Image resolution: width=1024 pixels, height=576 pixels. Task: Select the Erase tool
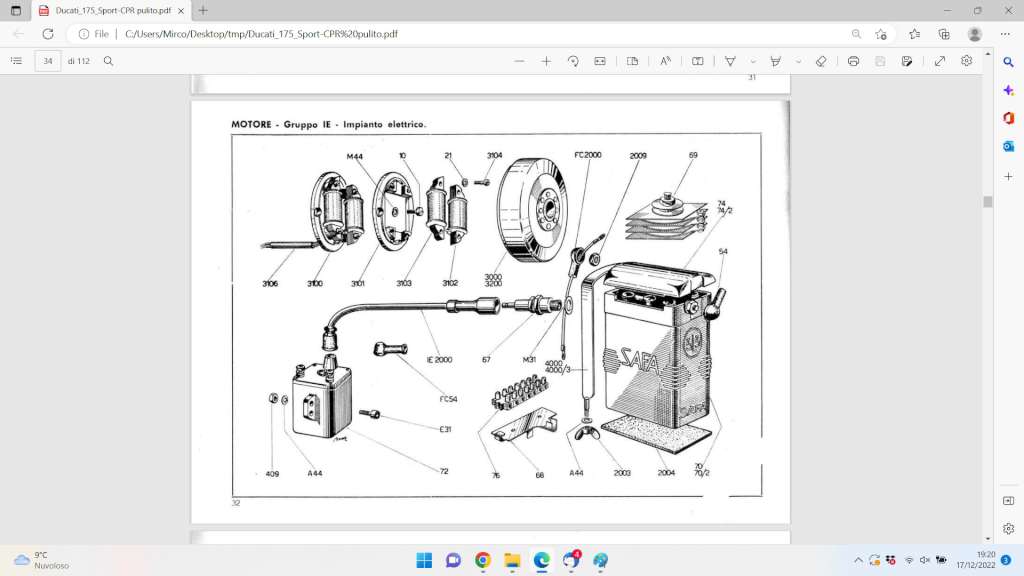(821, 61)
